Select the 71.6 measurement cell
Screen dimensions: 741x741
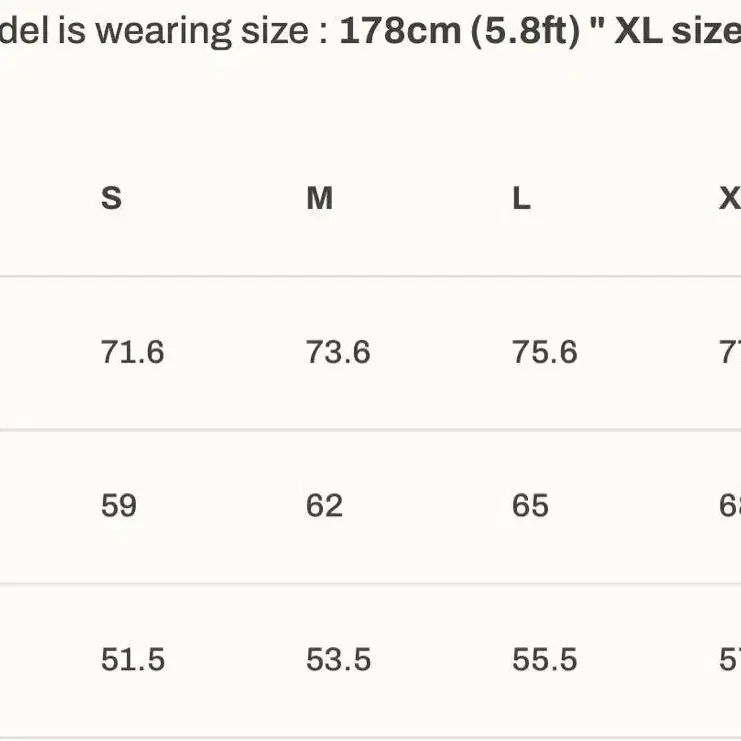(133, 352)
